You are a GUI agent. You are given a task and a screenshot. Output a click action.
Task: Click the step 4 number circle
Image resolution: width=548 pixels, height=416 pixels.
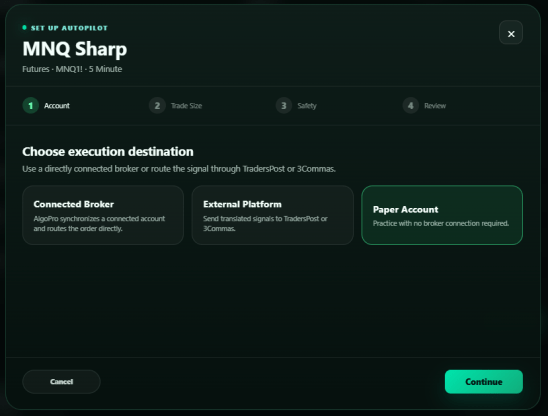tap(411, 106)
